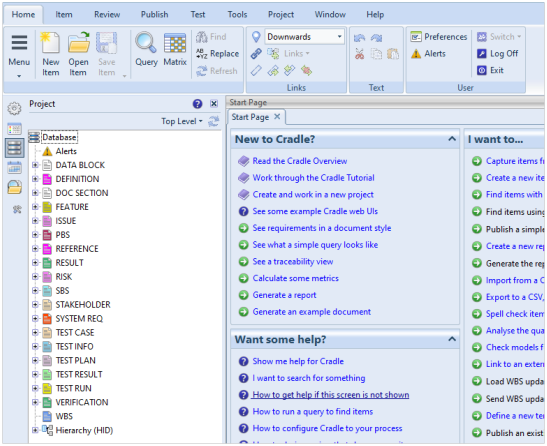The height and width of the screenshot is (446, 547).
Task: Open Alerts from the ribbon
Action: click(x=428, y=54)
